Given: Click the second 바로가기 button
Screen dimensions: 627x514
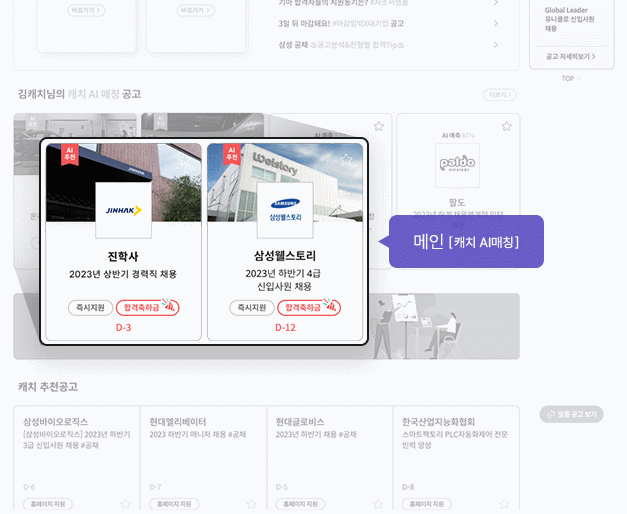Looking at the screenshot, I should click(x=196, y=10).
